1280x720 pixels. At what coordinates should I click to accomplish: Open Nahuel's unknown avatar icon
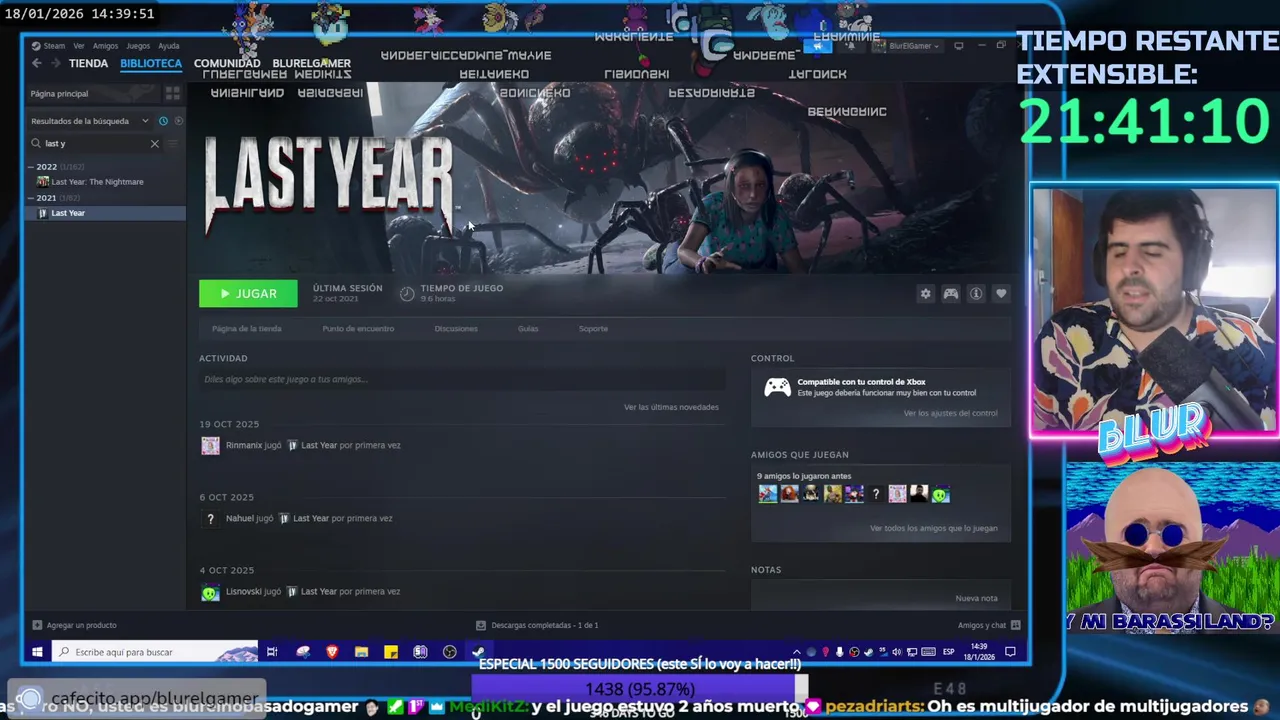[x=210, y=518]
